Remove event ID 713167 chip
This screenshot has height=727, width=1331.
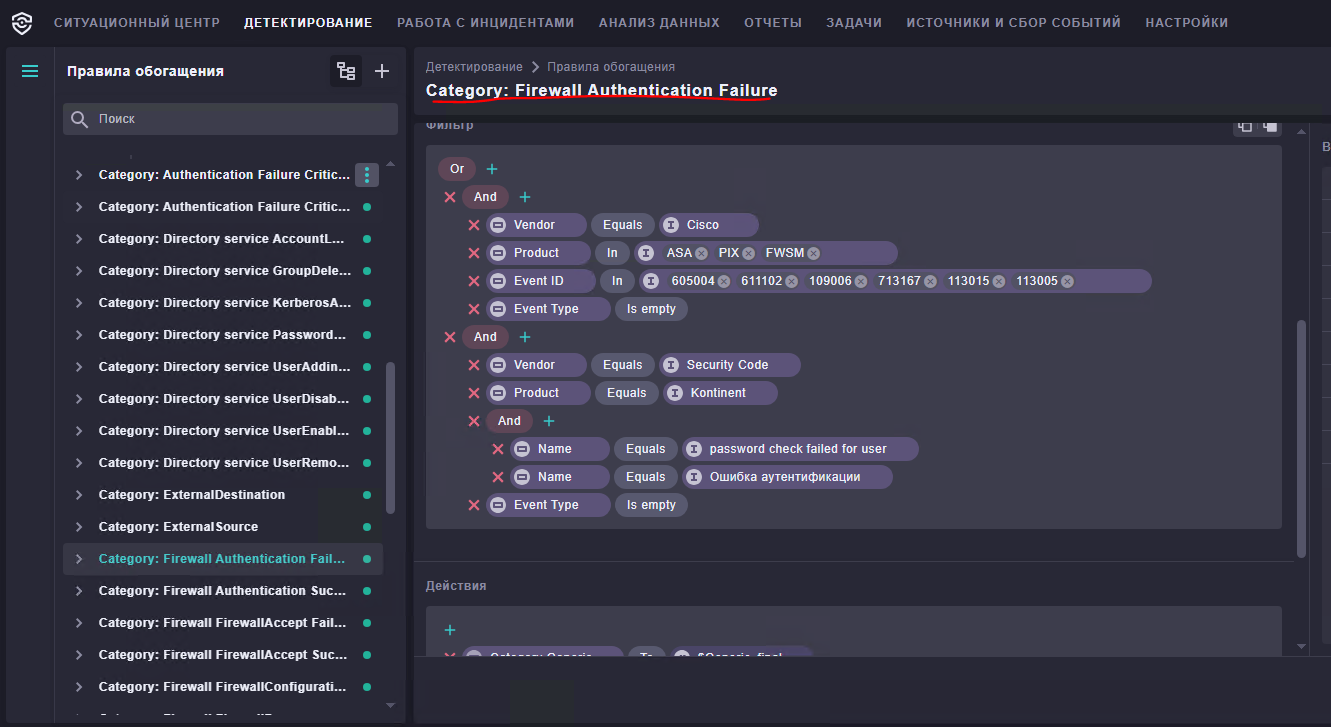coord(930,281)
